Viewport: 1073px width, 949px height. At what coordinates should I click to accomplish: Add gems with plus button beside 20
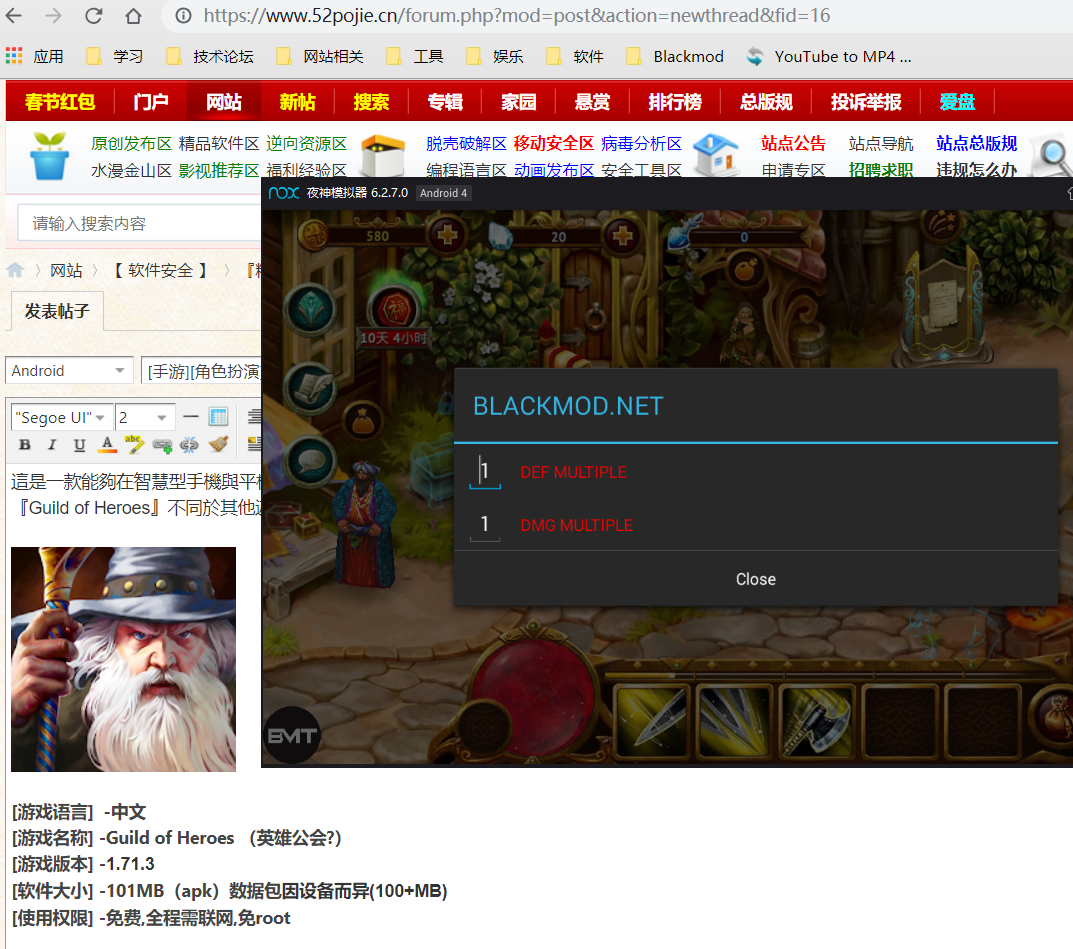click(623, 235)
